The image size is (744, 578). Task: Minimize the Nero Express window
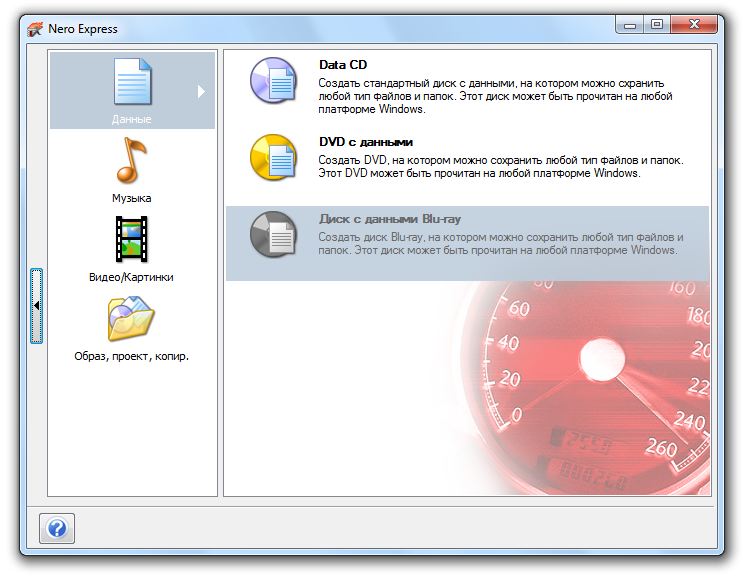[x=630, y=25]
